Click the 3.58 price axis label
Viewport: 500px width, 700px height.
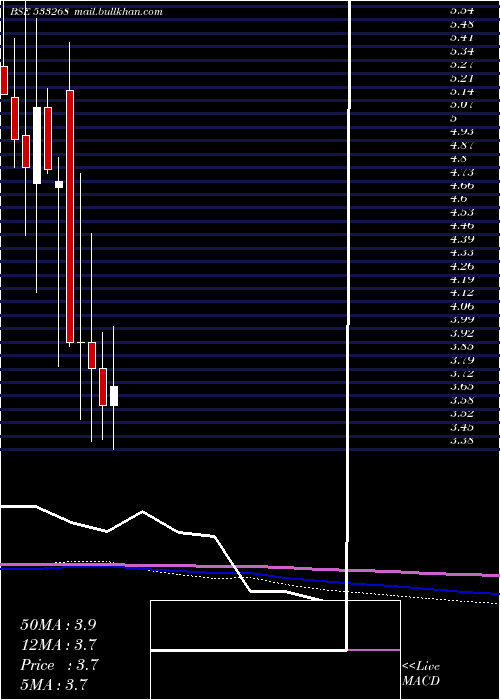462,400
